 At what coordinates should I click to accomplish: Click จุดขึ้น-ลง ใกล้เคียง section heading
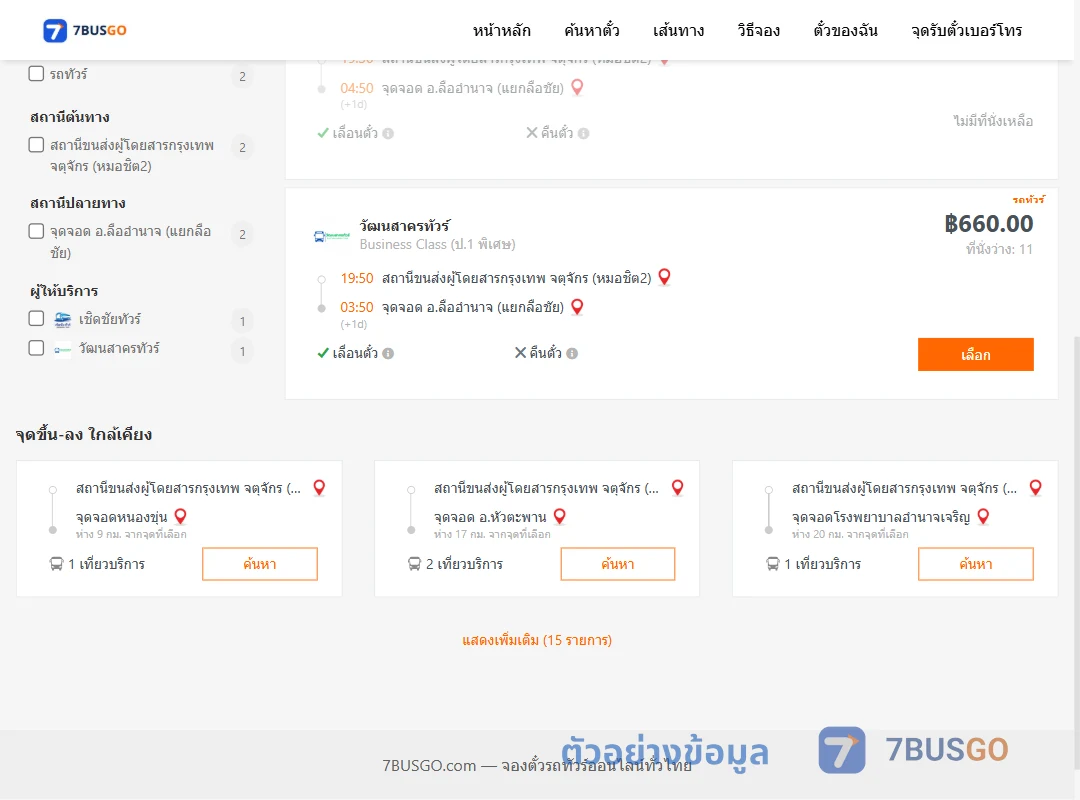tap(84, 435)
